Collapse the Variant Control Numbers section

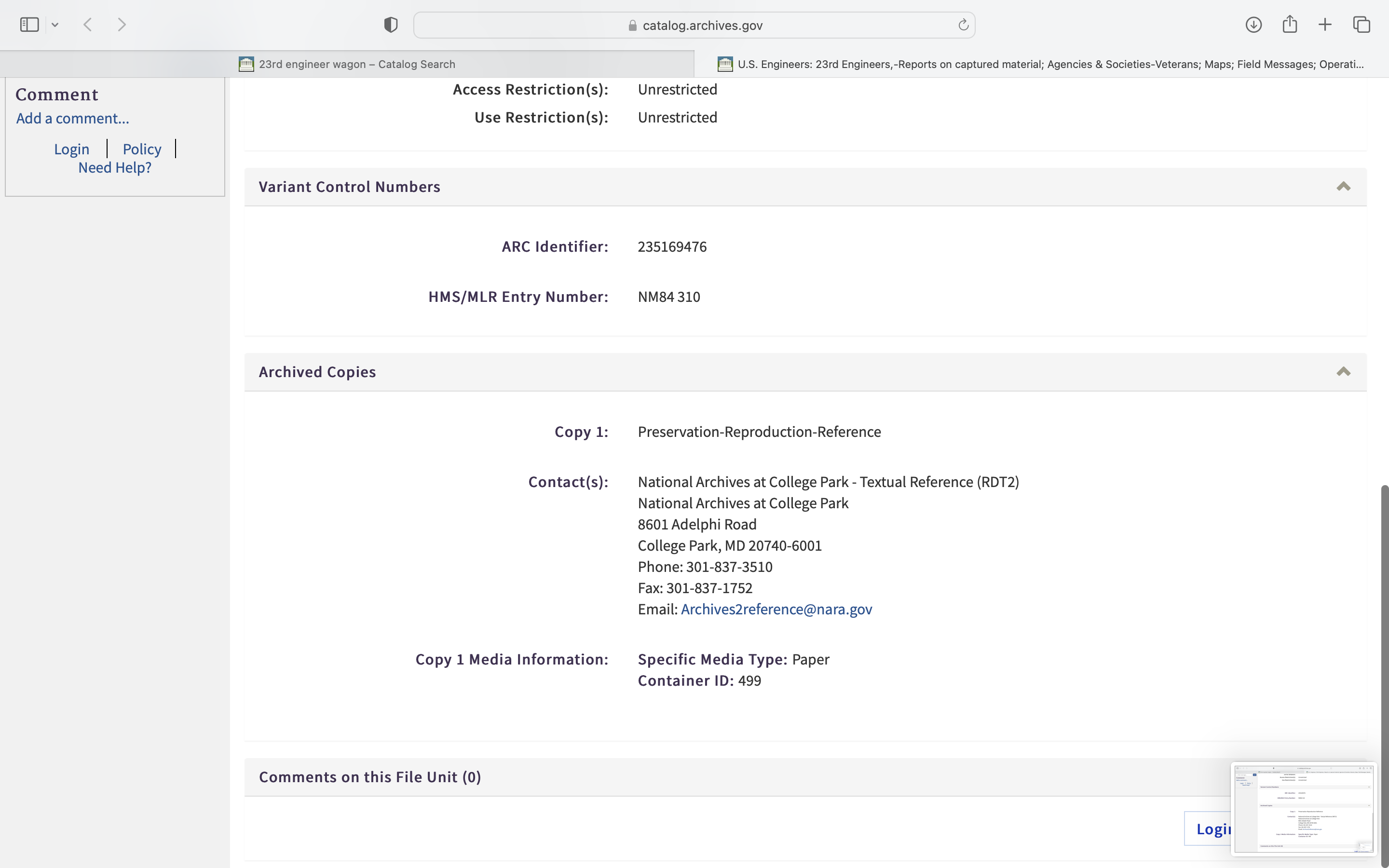tap(1343, 187)
